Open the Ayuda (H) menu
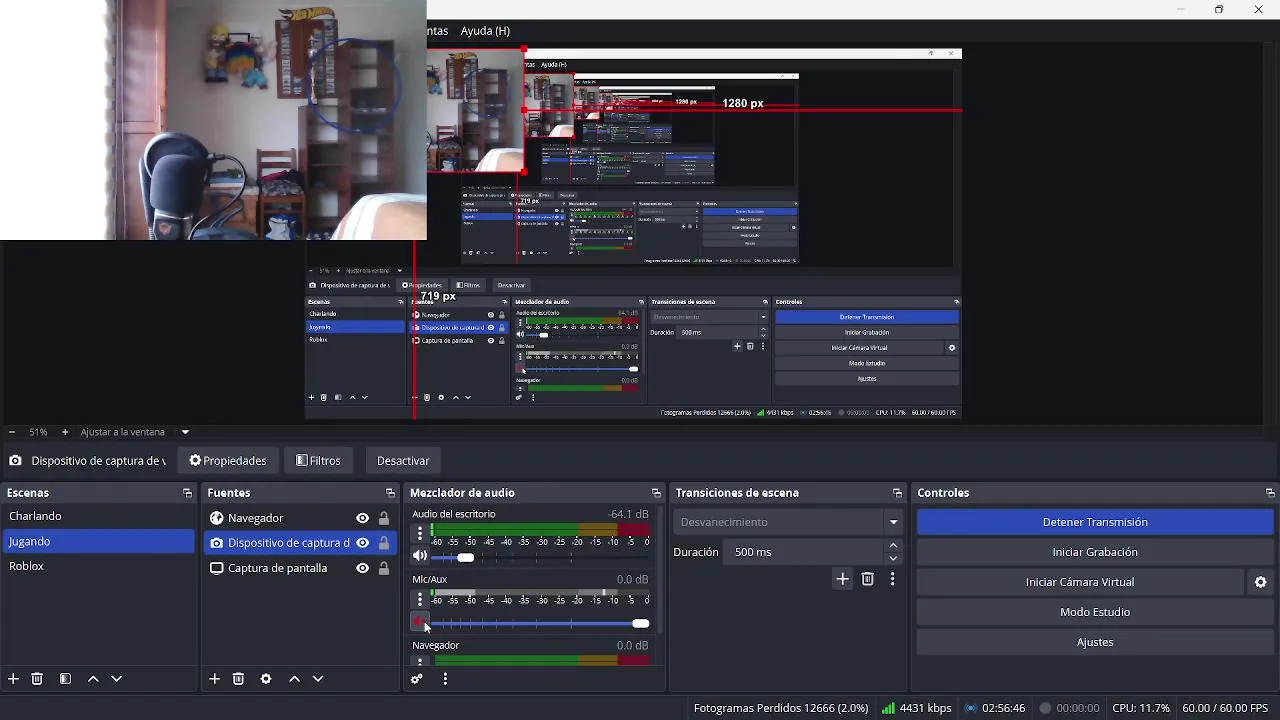 coord(485,31)
